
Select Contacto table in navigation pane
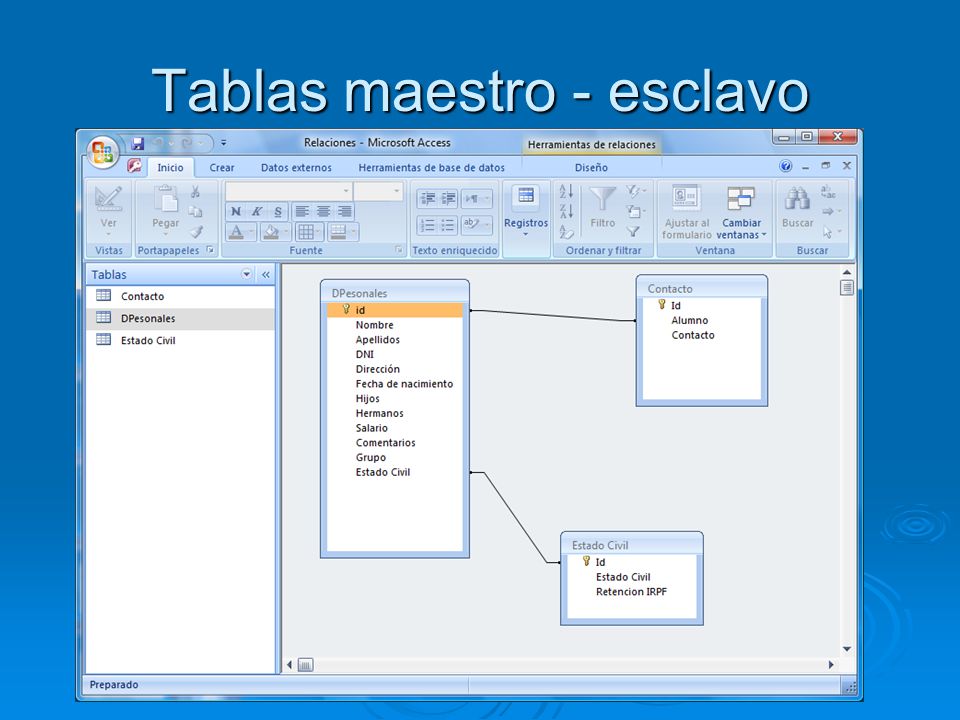(x=180, y=296)
